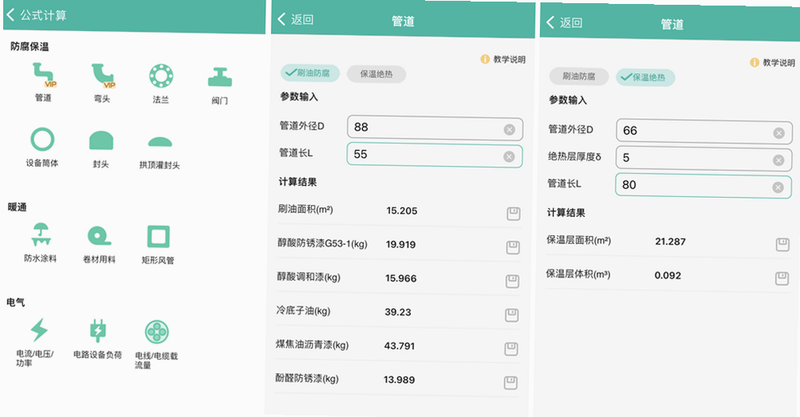This screenshot has width=800, height=417.
Task: Save the 冷底子油 result 39.23
Action: (512, 315)
